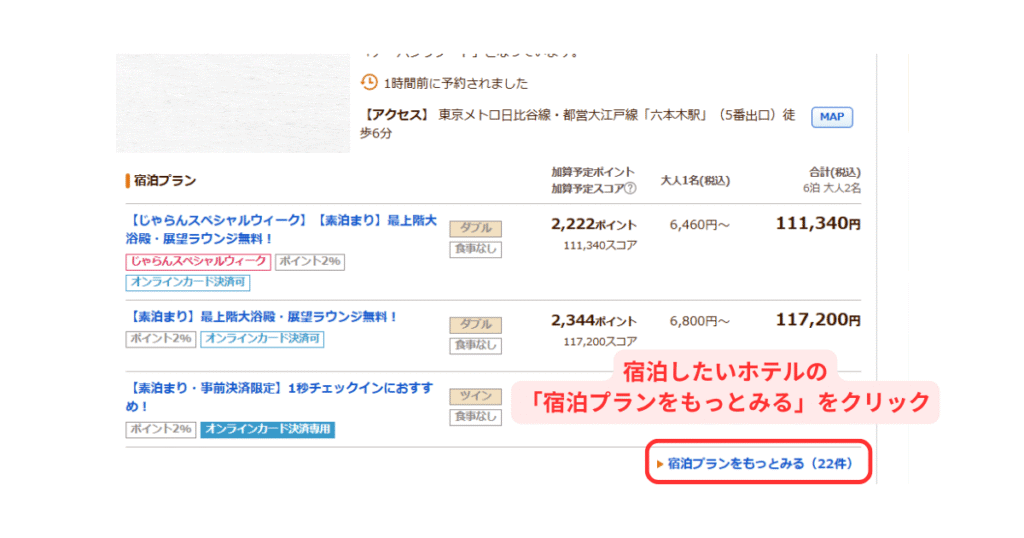Click the help icon next to 加算予定スコア
Viewport: 1024px width, 538px height.
[x=630, y=188]
